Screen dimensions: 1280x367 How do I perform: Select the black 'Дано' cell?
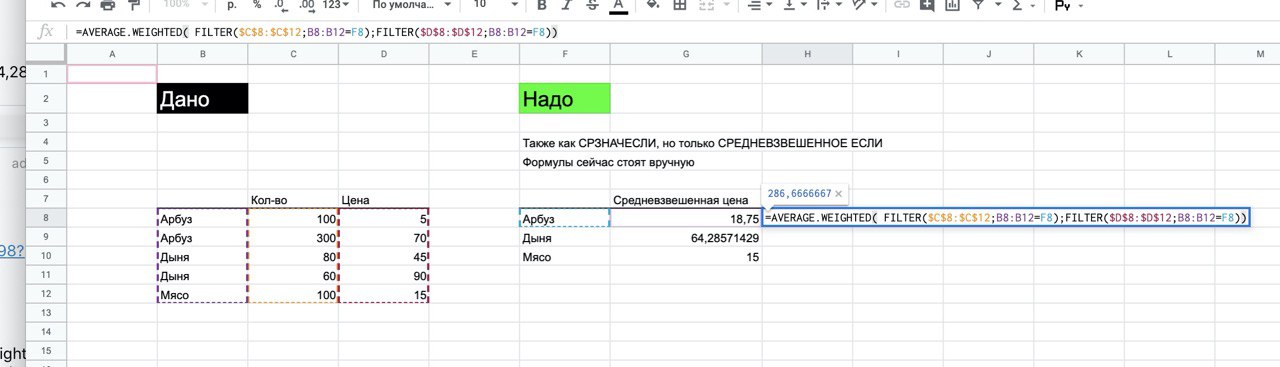(x=202, y=99)
